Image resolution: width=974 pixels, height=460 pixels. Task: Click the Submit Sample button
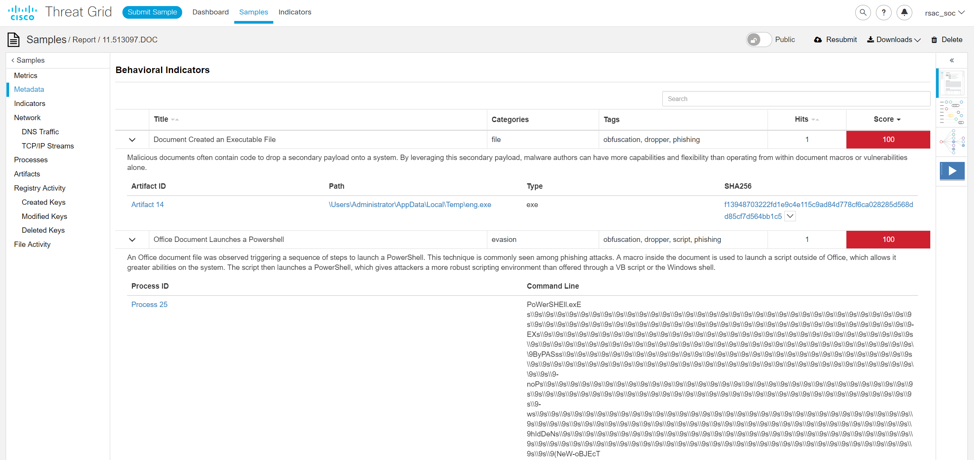point(152,12)
